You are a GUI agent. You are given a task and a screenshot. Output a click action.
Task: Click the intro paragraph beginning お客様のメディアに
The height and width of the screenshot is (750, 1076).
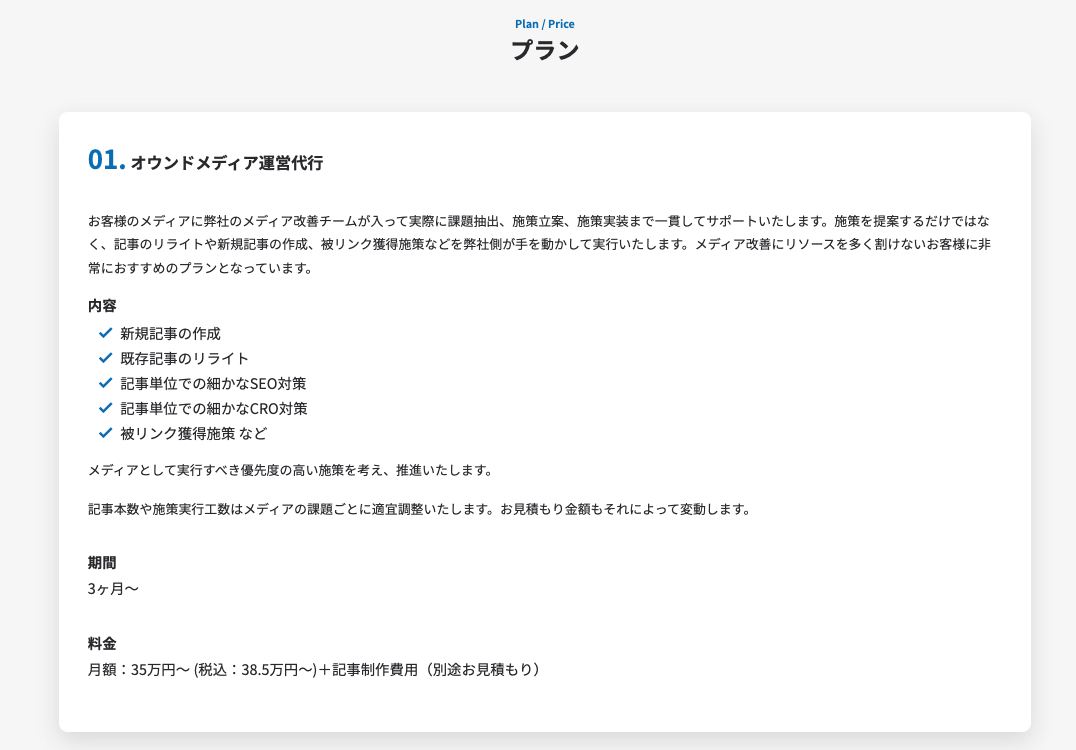point(539,244)
